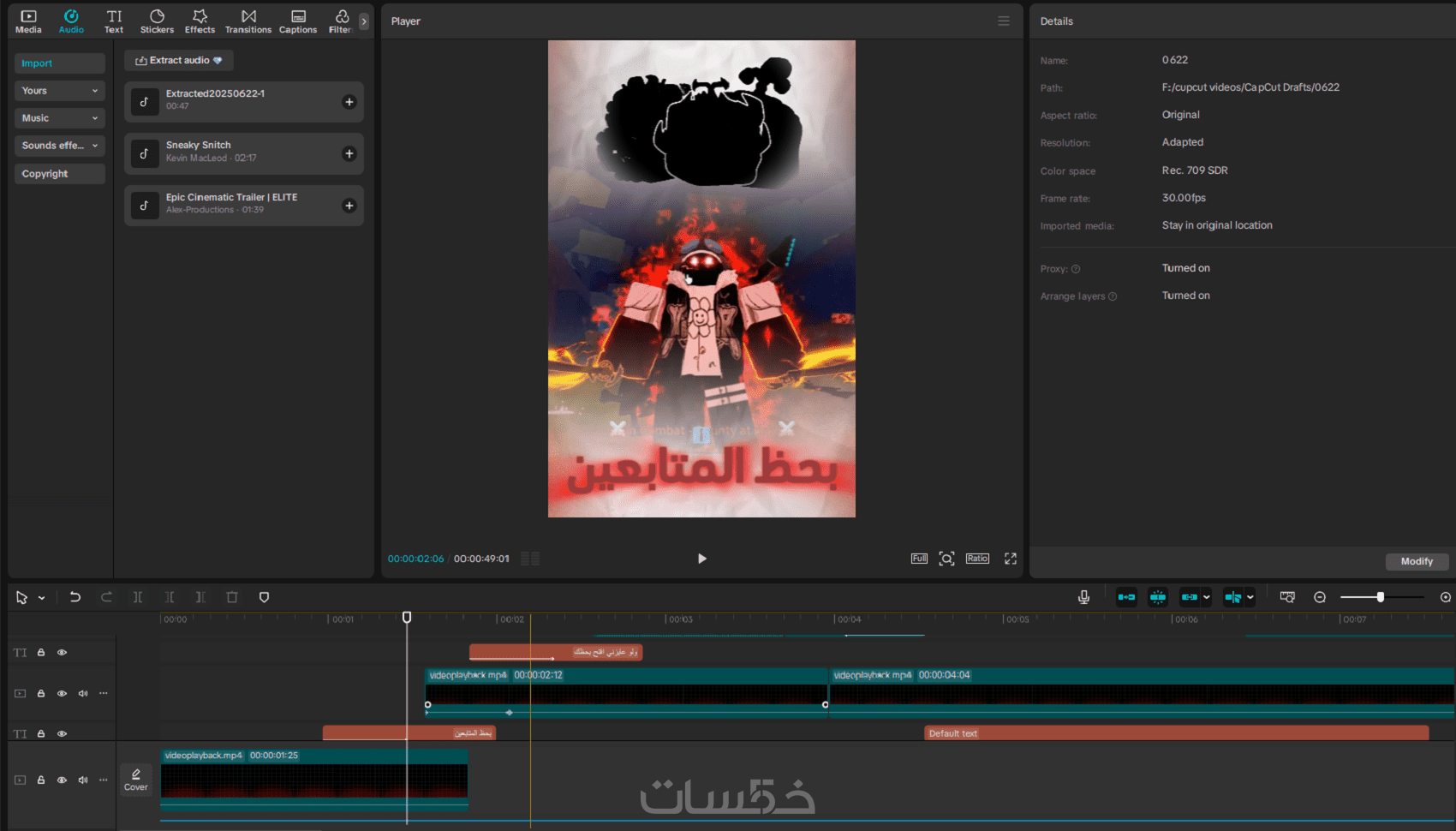The height and width of the screenshot is (831, 1456).
Task: Mute the main Cover track
Action: coord(83,780)
